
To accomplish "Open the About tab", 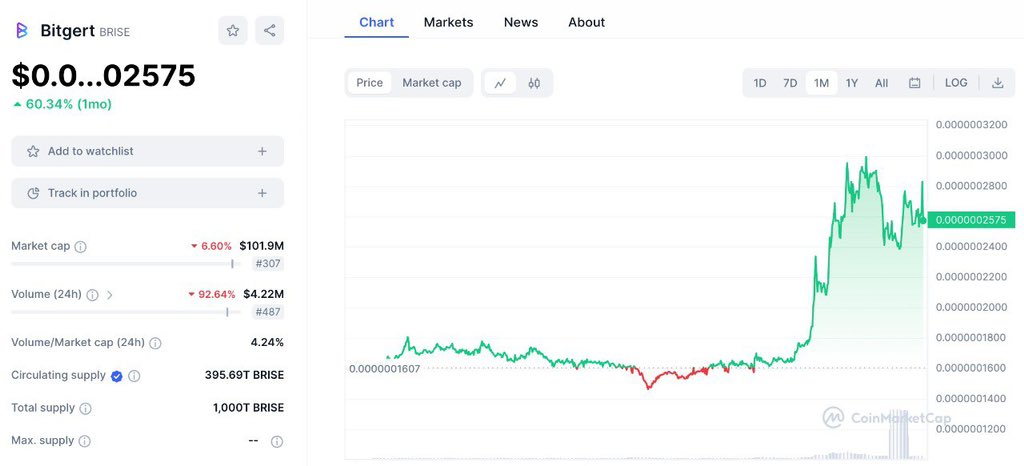I will (x=586, y=22).
